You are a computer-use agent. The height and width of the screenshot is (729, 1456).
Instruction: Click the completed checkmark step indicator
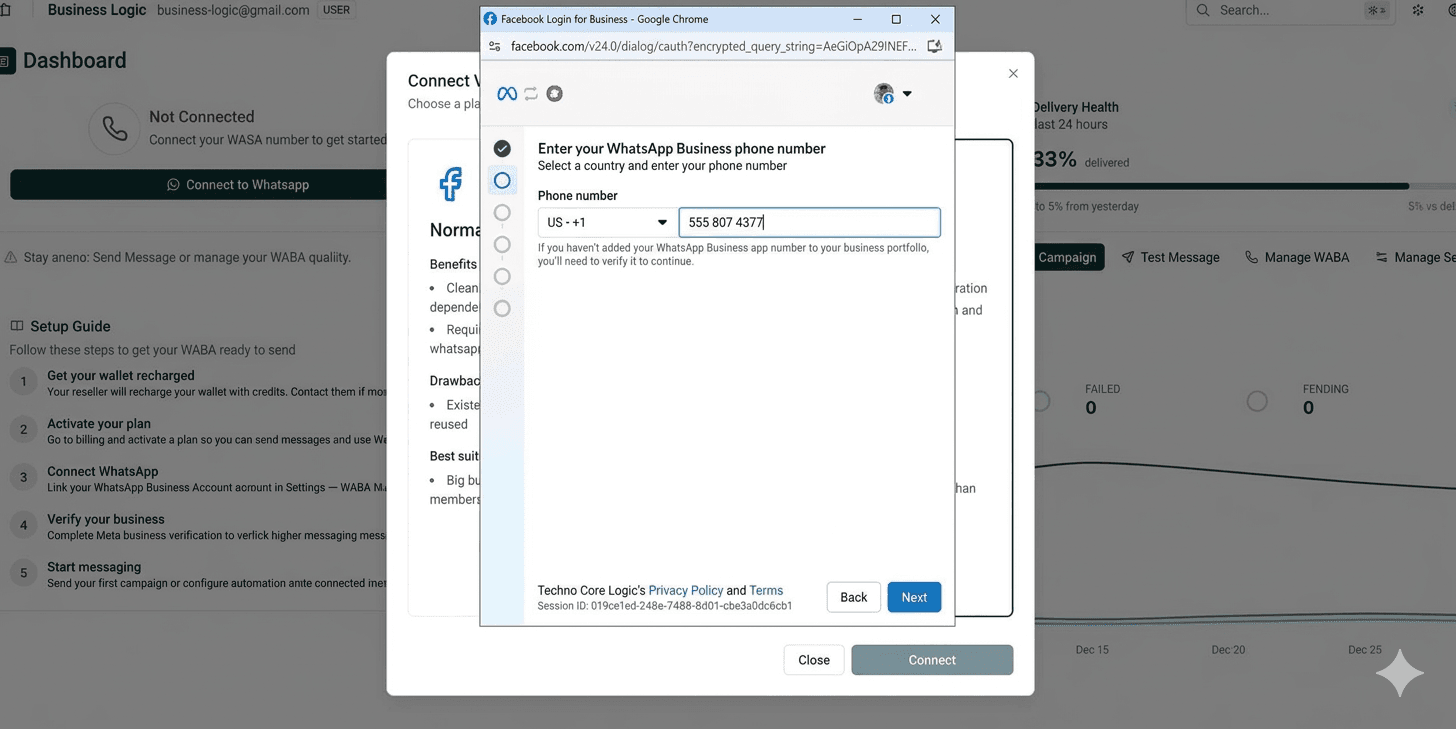pyautogui.click(x=502, y=148)
